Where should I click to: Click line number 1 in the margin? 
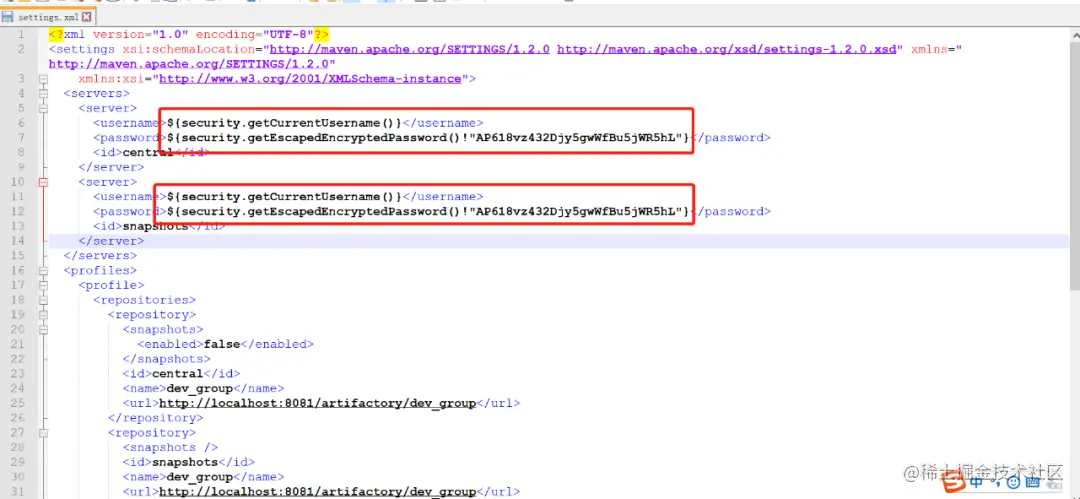click(22, 34)
